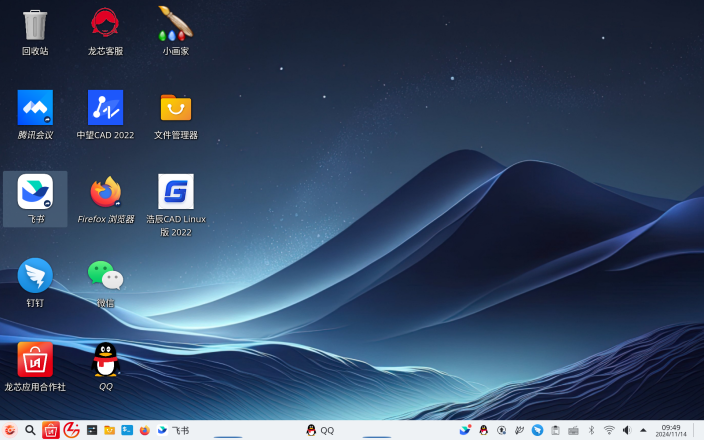This screenshot has height=440, width=704.
Task: Open the start menu launcher in taskbar
Action: click(x=10, y=431)
